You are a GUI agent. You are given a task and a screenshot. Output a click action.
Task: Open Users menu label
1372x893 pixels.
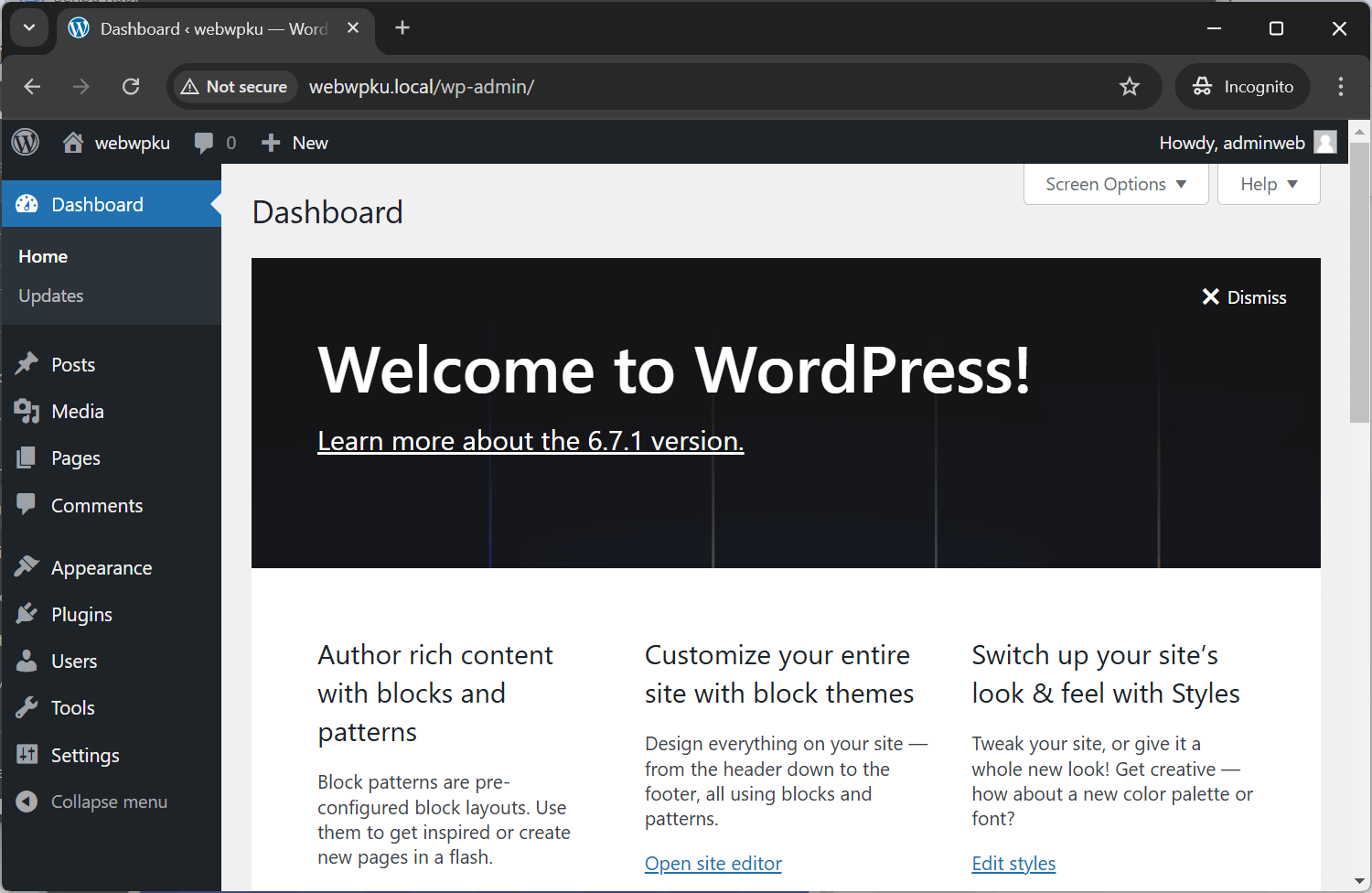pos(74,662)
